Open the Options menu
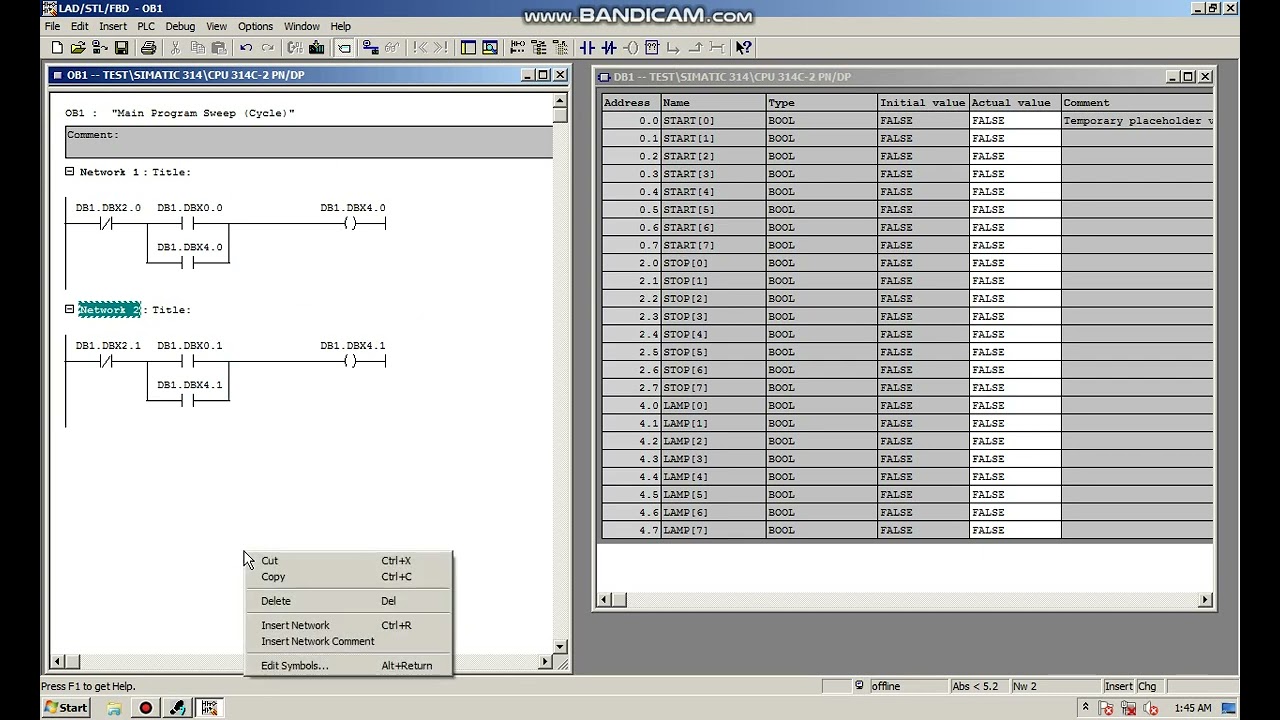 (x=255, y=26)
